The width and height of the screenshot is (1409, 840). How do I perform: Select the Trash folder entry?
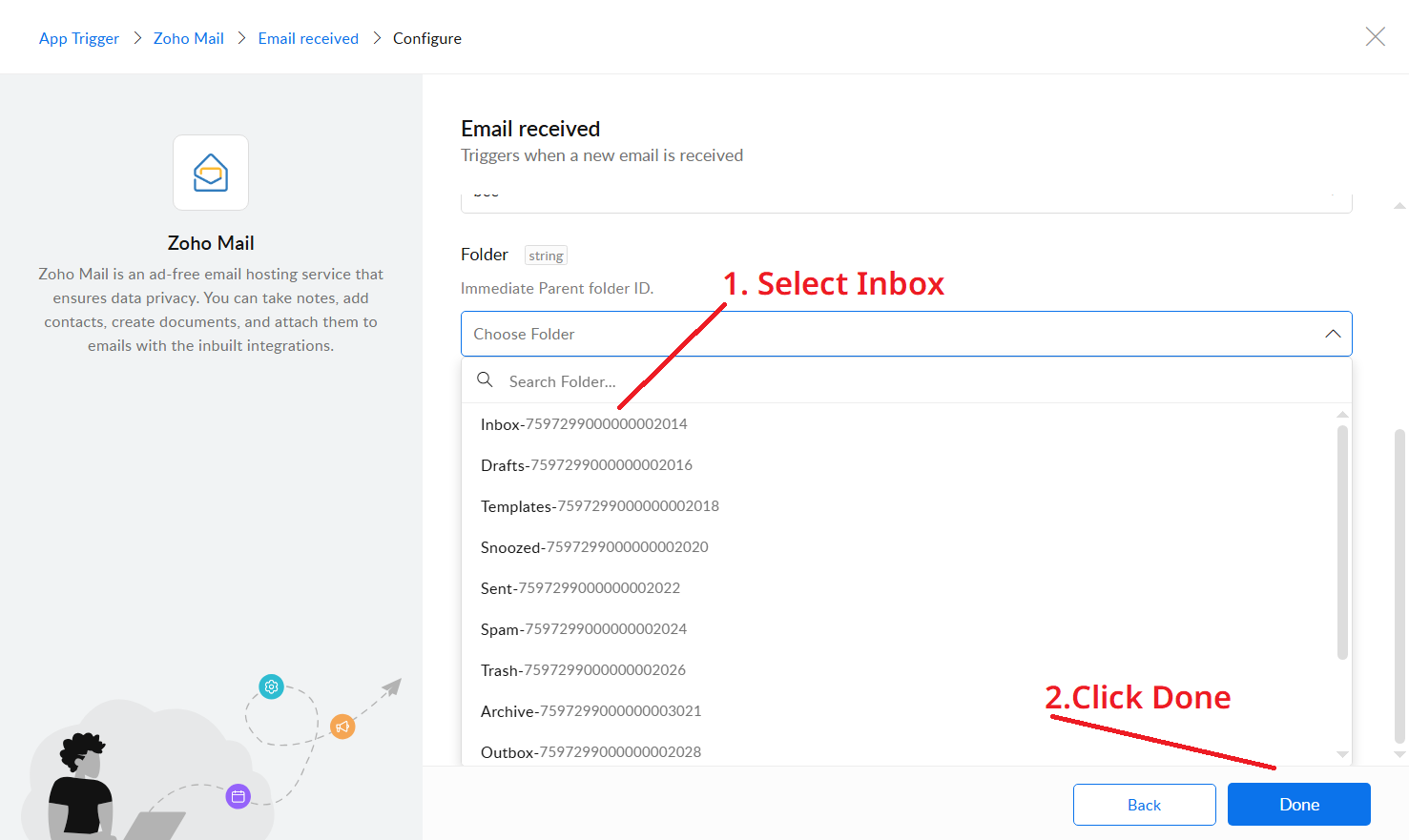[583, 670]
